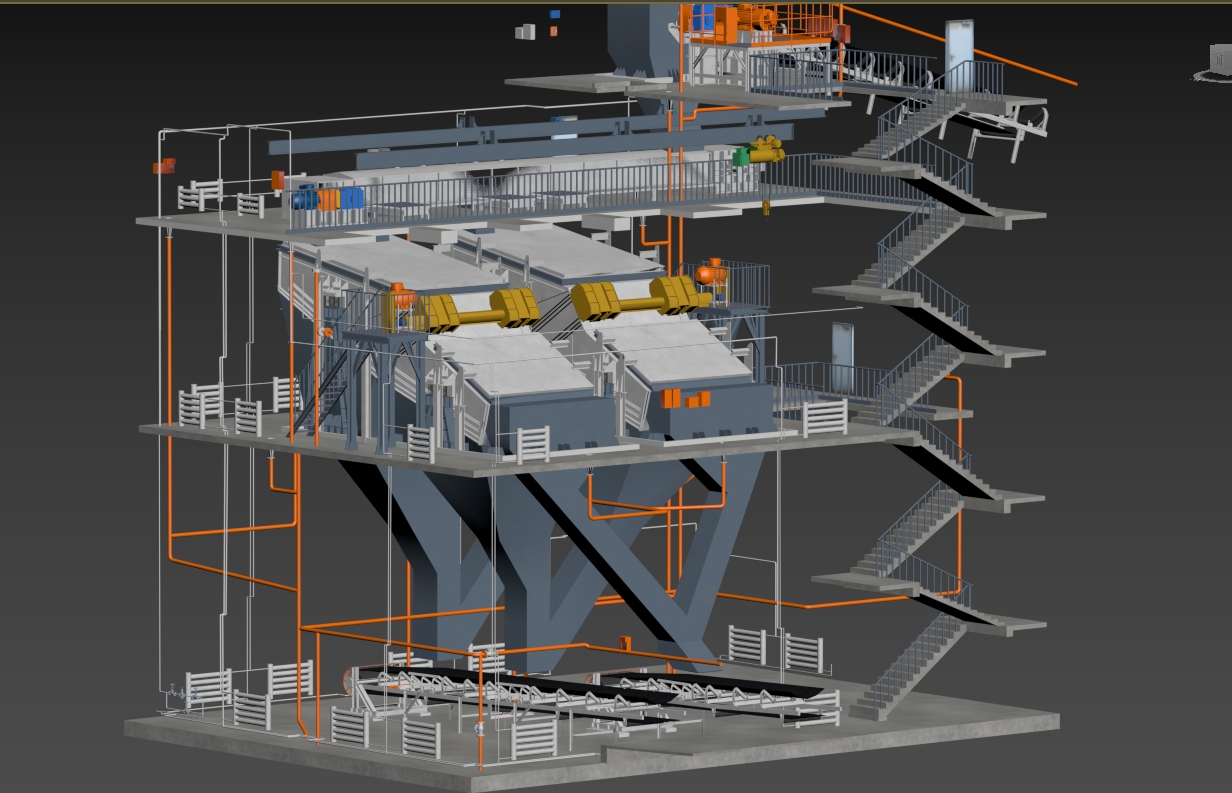Pick the orange motor left of the yellow shafts

(401, 295)
